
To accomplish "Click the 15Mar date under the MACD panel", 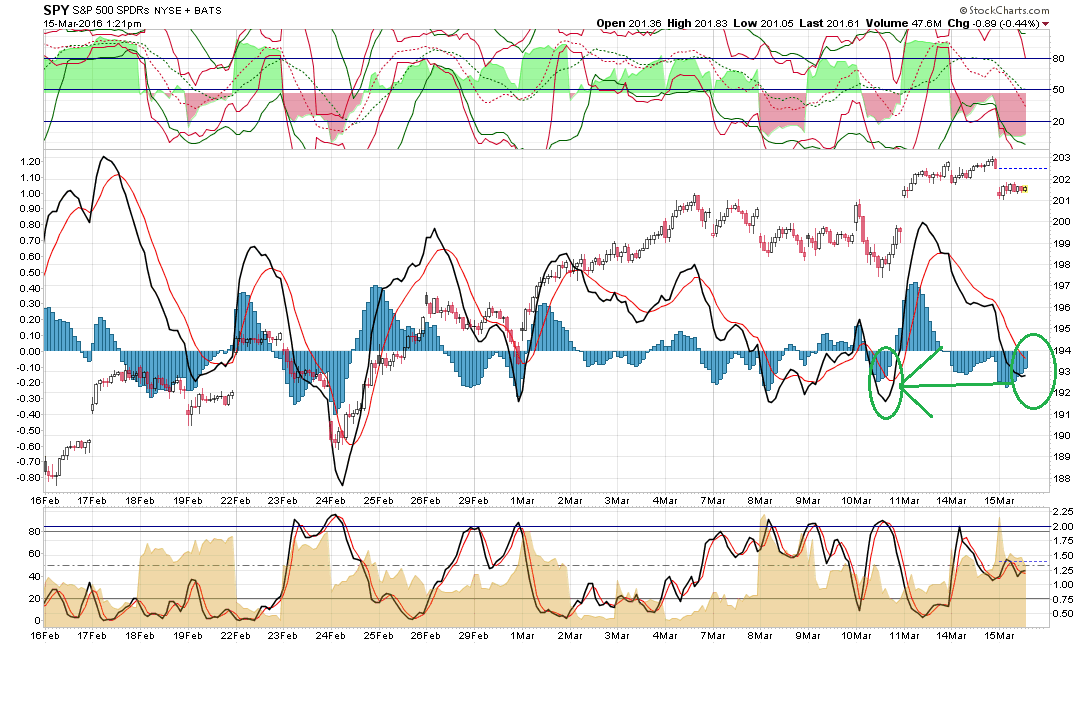I will (x=999, y=500).
